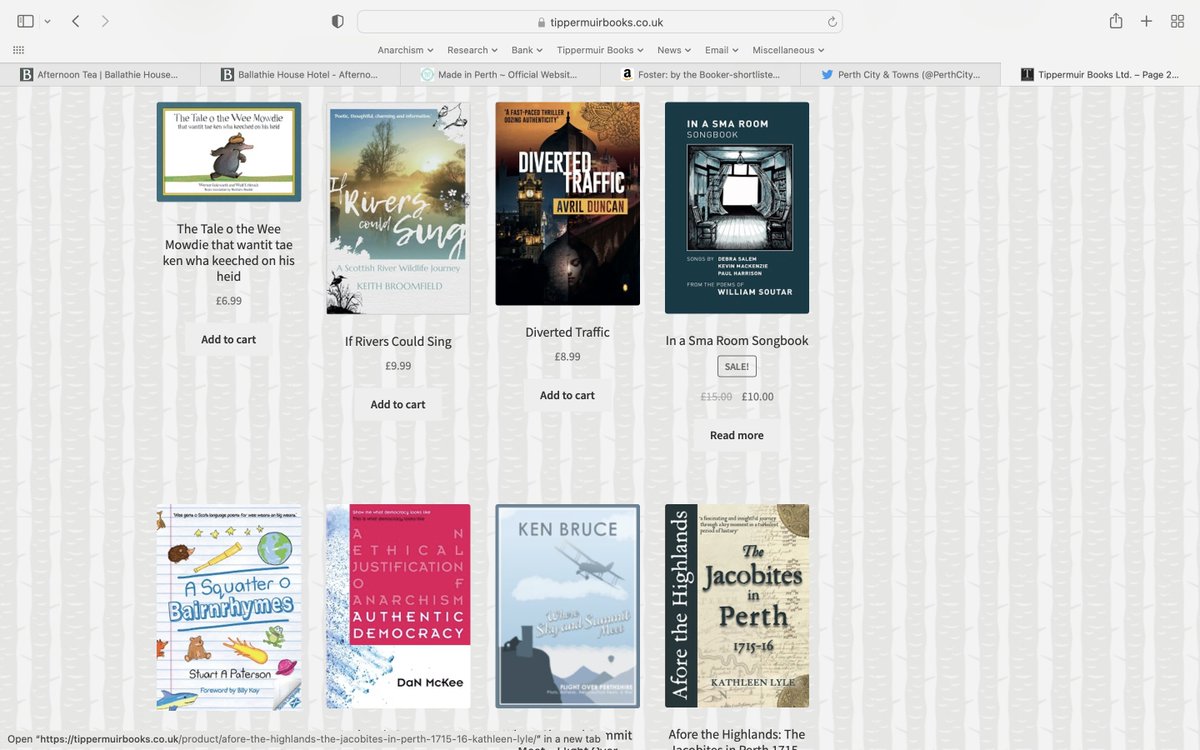Expand the Miscellaneous bookmarks folder
The image size is (1200, 750).
(788, 50)
